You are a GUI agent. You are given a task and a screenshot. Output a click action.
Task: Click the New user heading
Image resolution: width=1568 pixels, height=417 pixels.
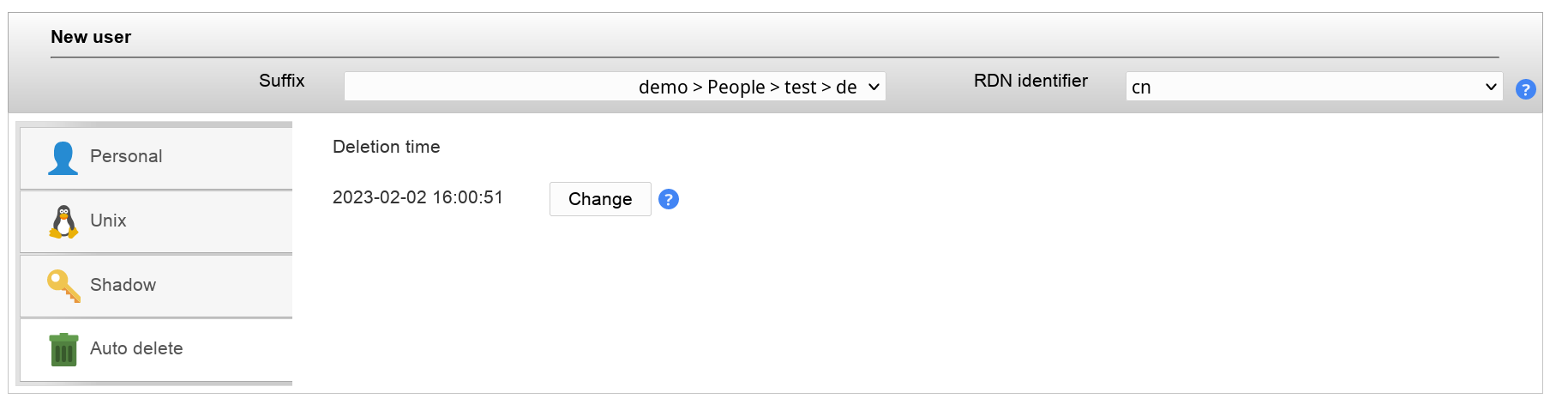pyautogui.click(x=91, y=37)
